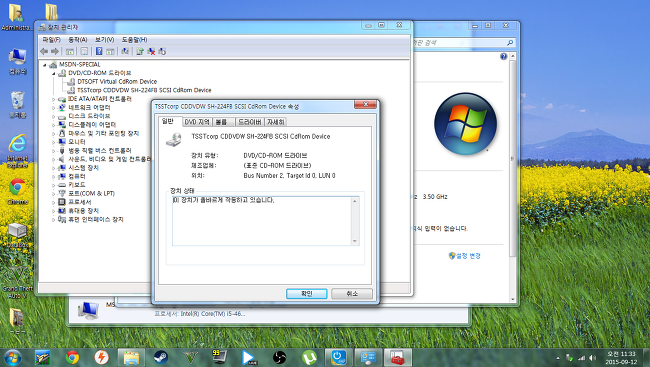Open Windows Explorer from the taskbar
Viewport: 650px width, 367px height.
click(131, 357)
